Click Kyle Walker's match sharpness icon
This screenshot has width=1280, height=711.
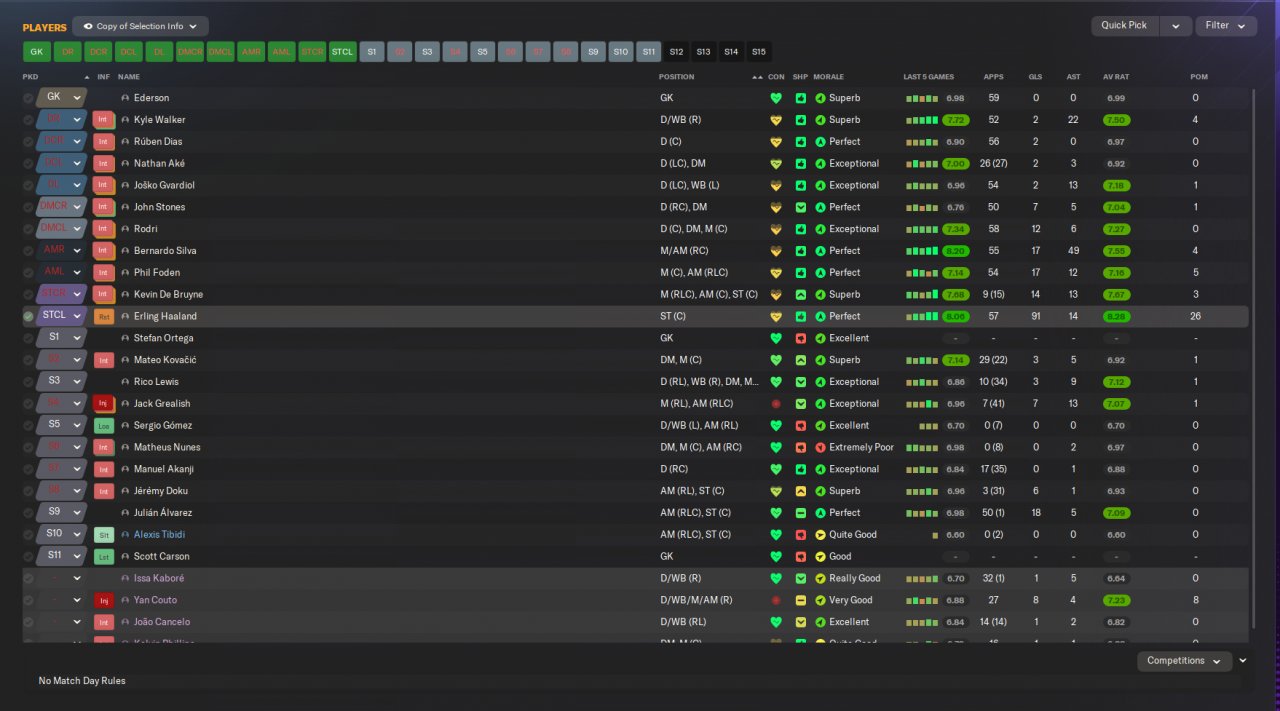point(801,120)
